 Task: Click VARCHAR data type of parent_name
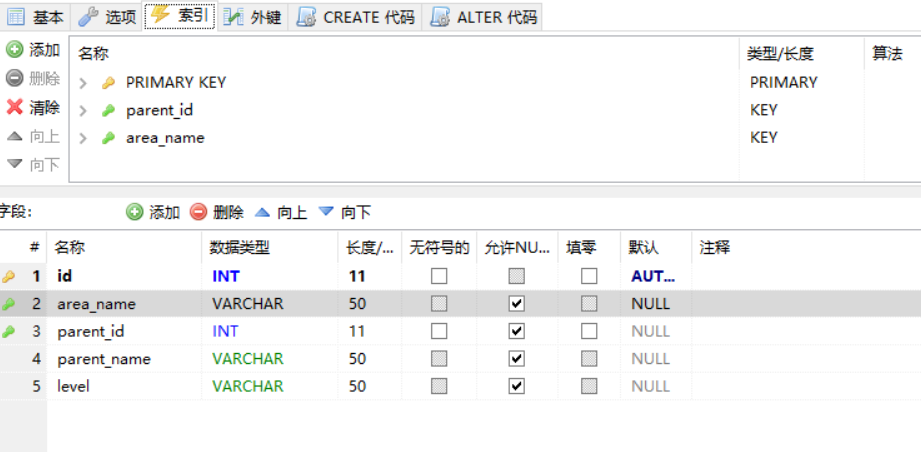tap(248, 359)
